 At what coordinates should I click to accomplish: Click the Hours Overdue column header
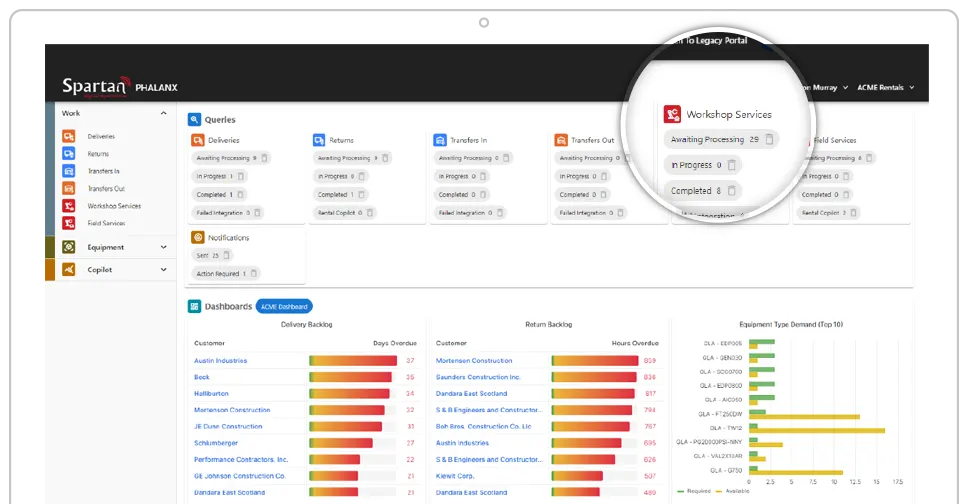click(x=635, y=343)
